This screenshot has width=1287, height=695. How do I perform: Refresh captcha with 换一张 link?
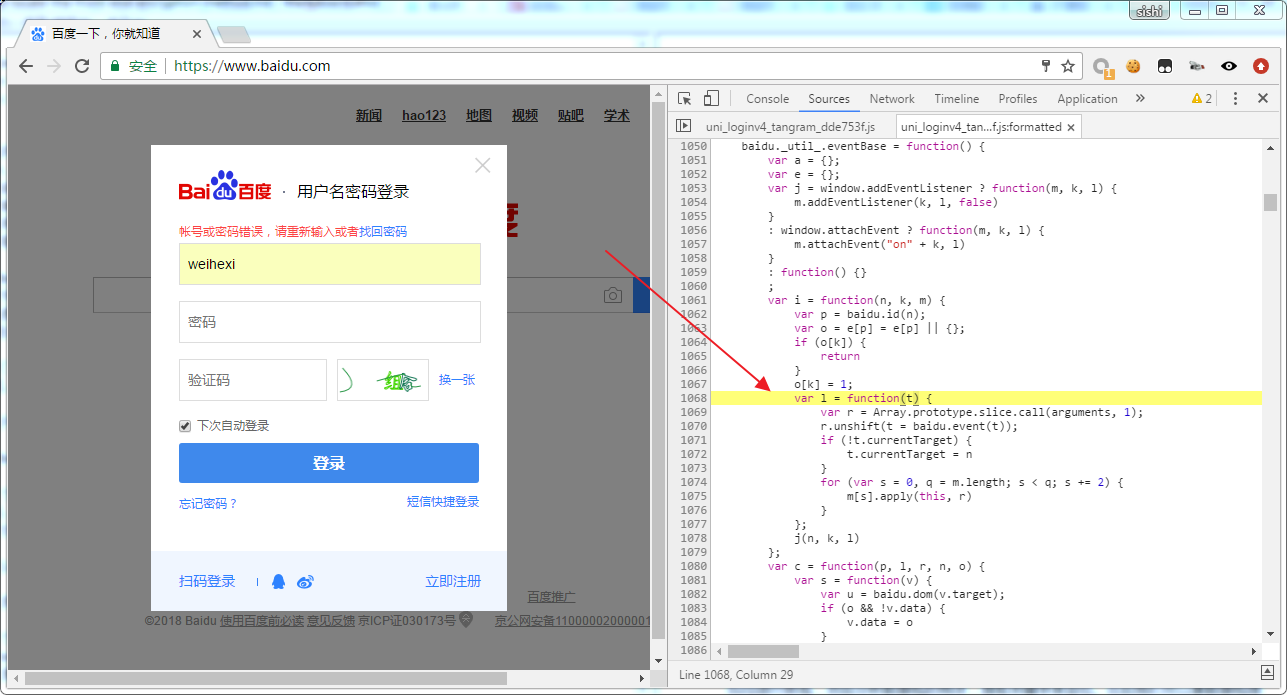coord(457,380)
